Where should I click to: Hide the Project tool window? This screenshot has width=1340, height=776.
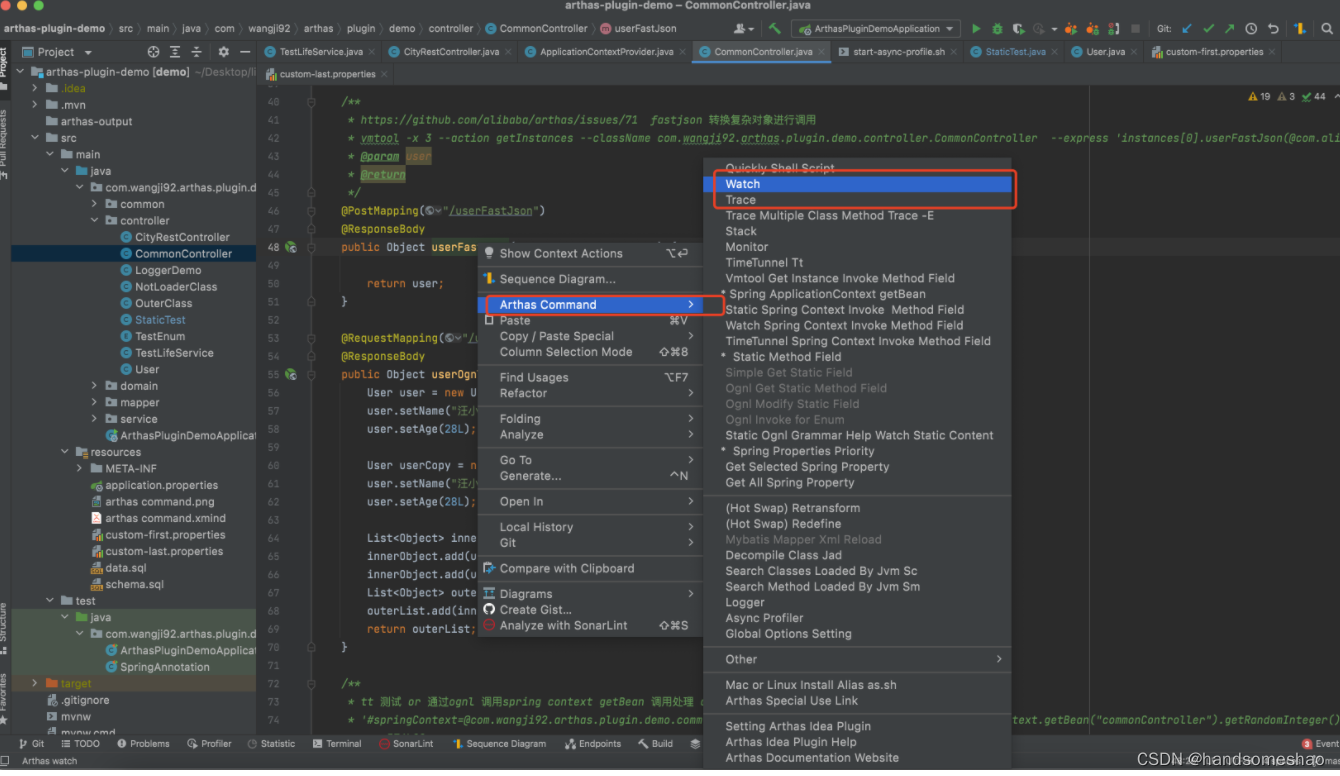click(245, 52)
